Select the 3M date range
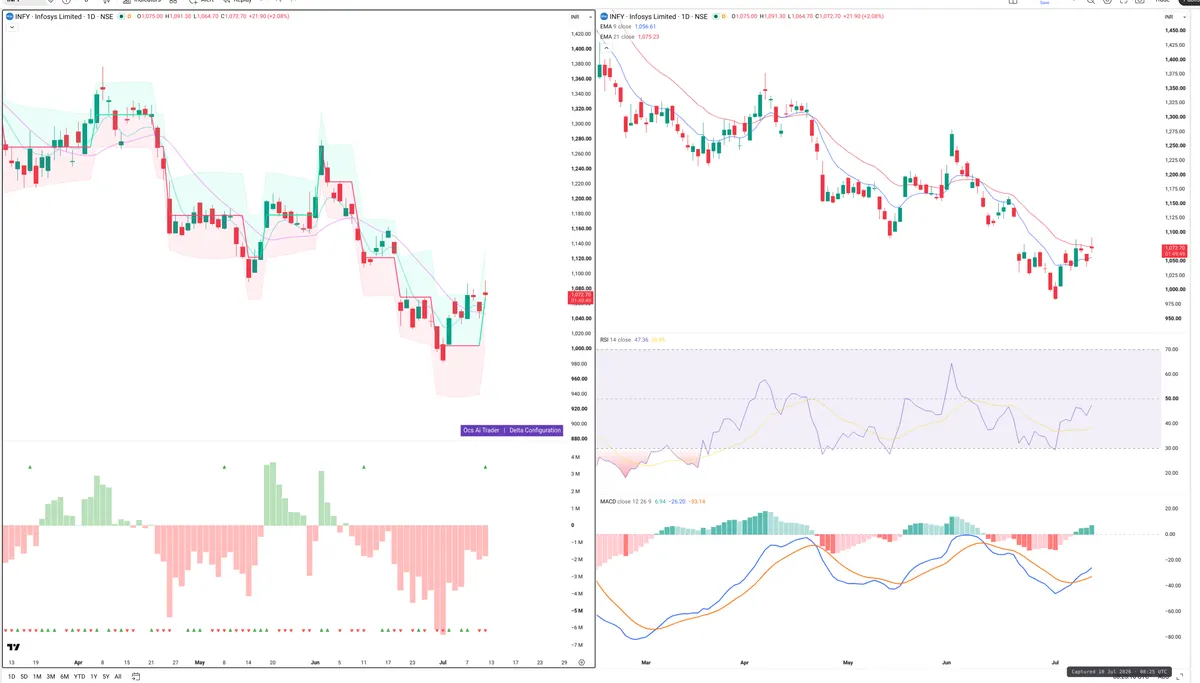This screenshot has width=1200, height=683. (x=50, y=676)
